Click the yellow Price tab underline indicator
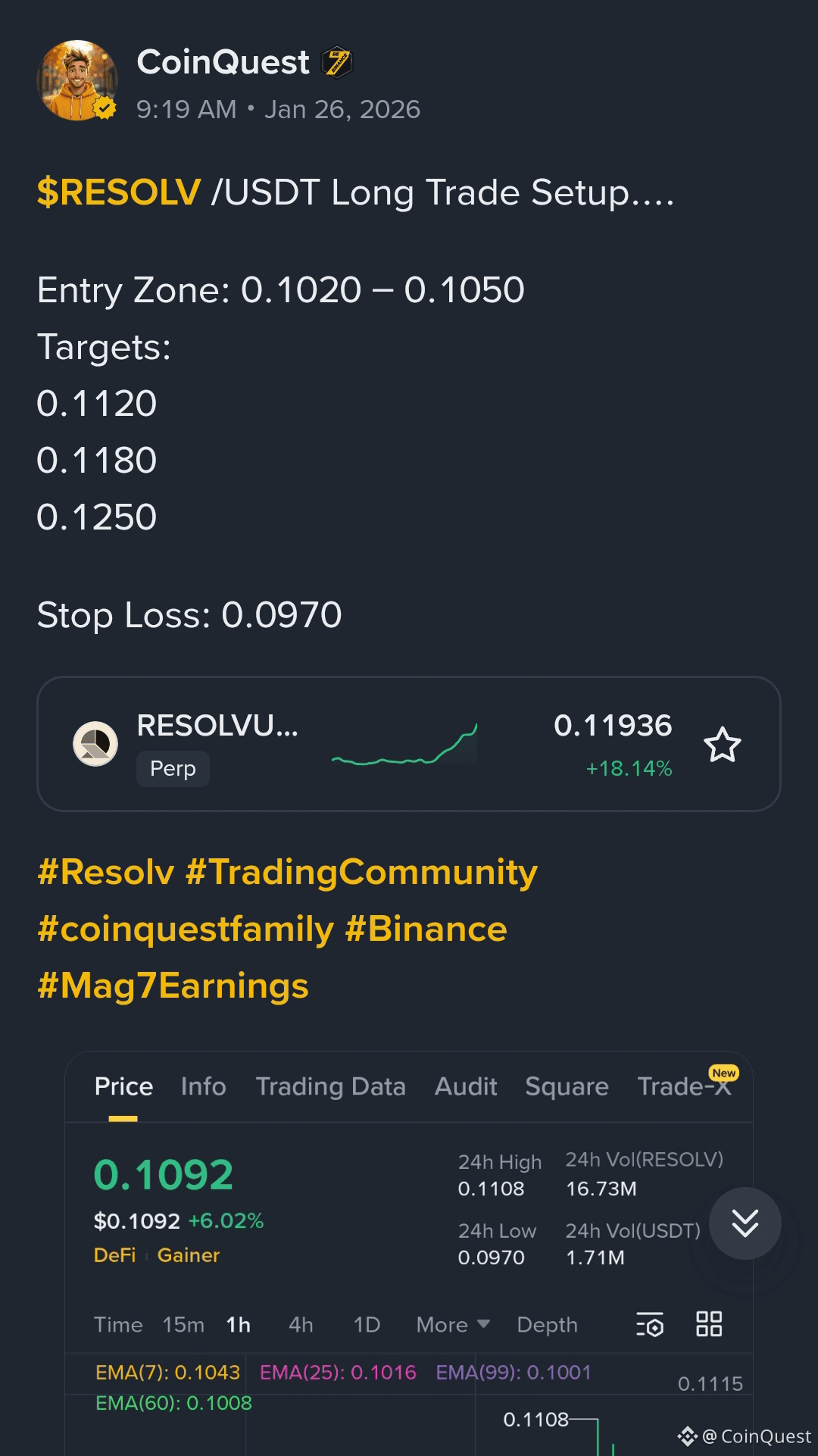This screenshot has height=1456, width=818. coord(123,1116)
